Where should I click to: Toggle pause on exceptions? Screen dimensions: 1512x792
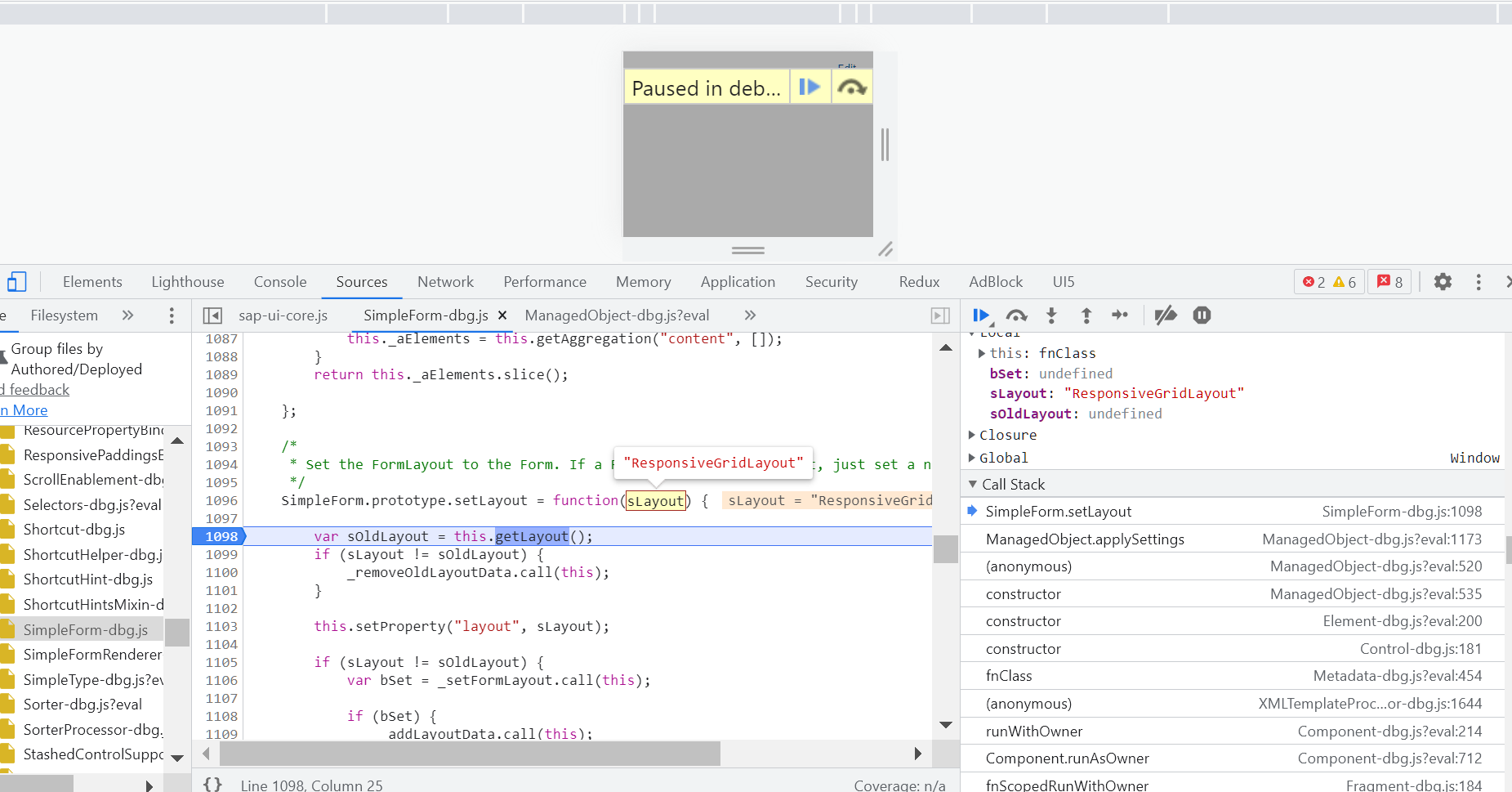pos(1201,315)
